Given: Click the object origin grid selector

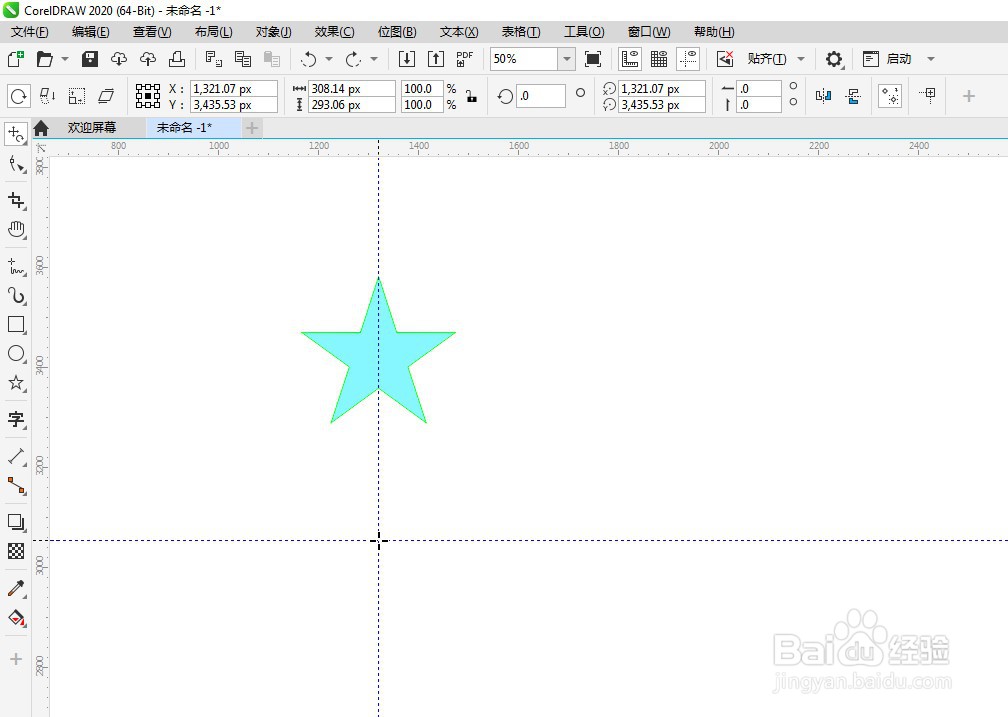Looking at the screenshot, I should point(148,96).
